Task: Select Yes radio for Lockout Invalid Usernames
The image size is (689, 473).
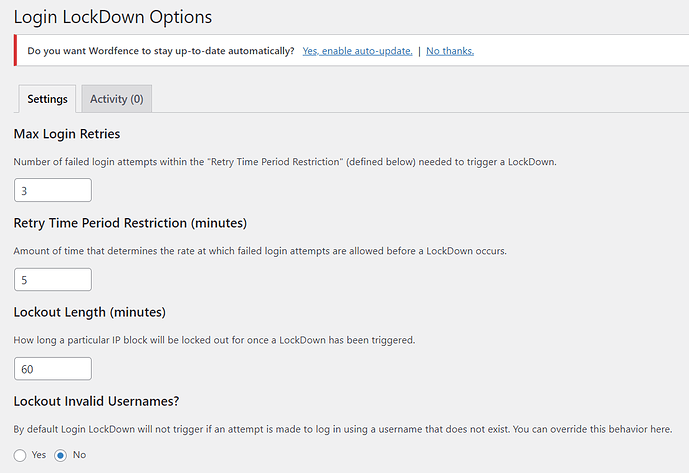Action: pyautogui.click(x=21, y=455)
